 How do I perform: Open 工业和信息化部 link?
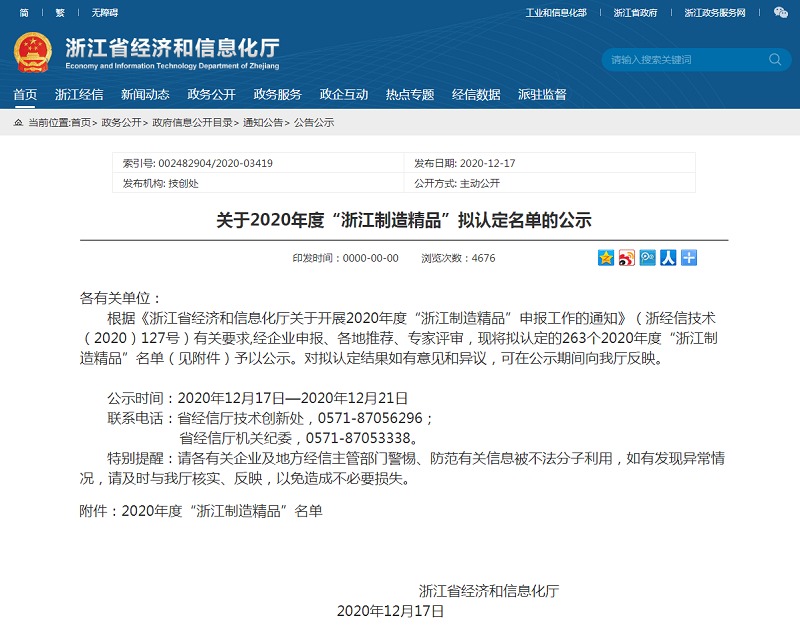pos(556,13)
